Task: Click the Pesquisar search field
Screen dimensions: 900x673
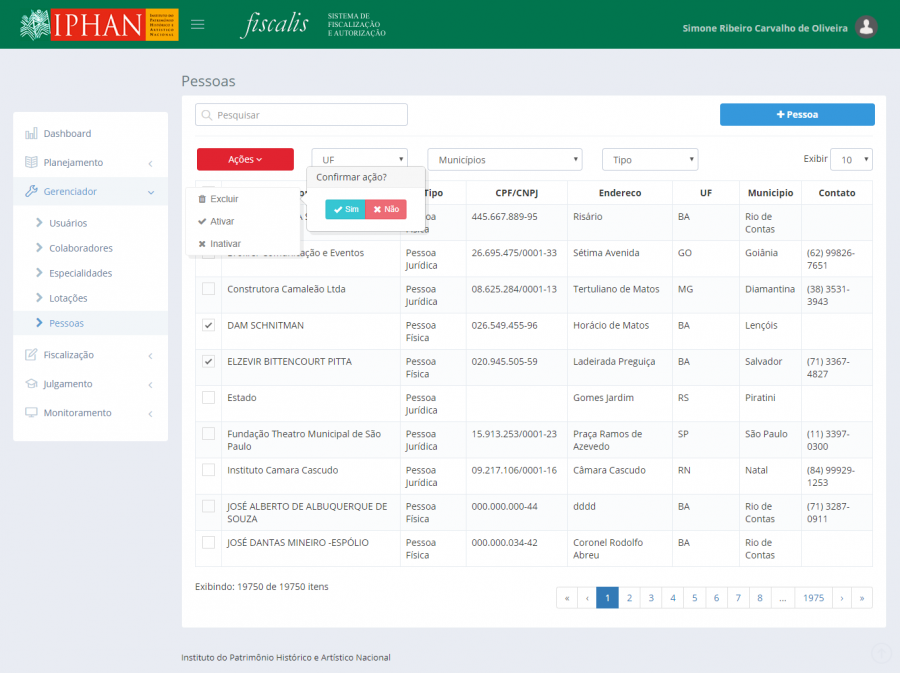Action: pyautogui.click(x=301, y=115)
